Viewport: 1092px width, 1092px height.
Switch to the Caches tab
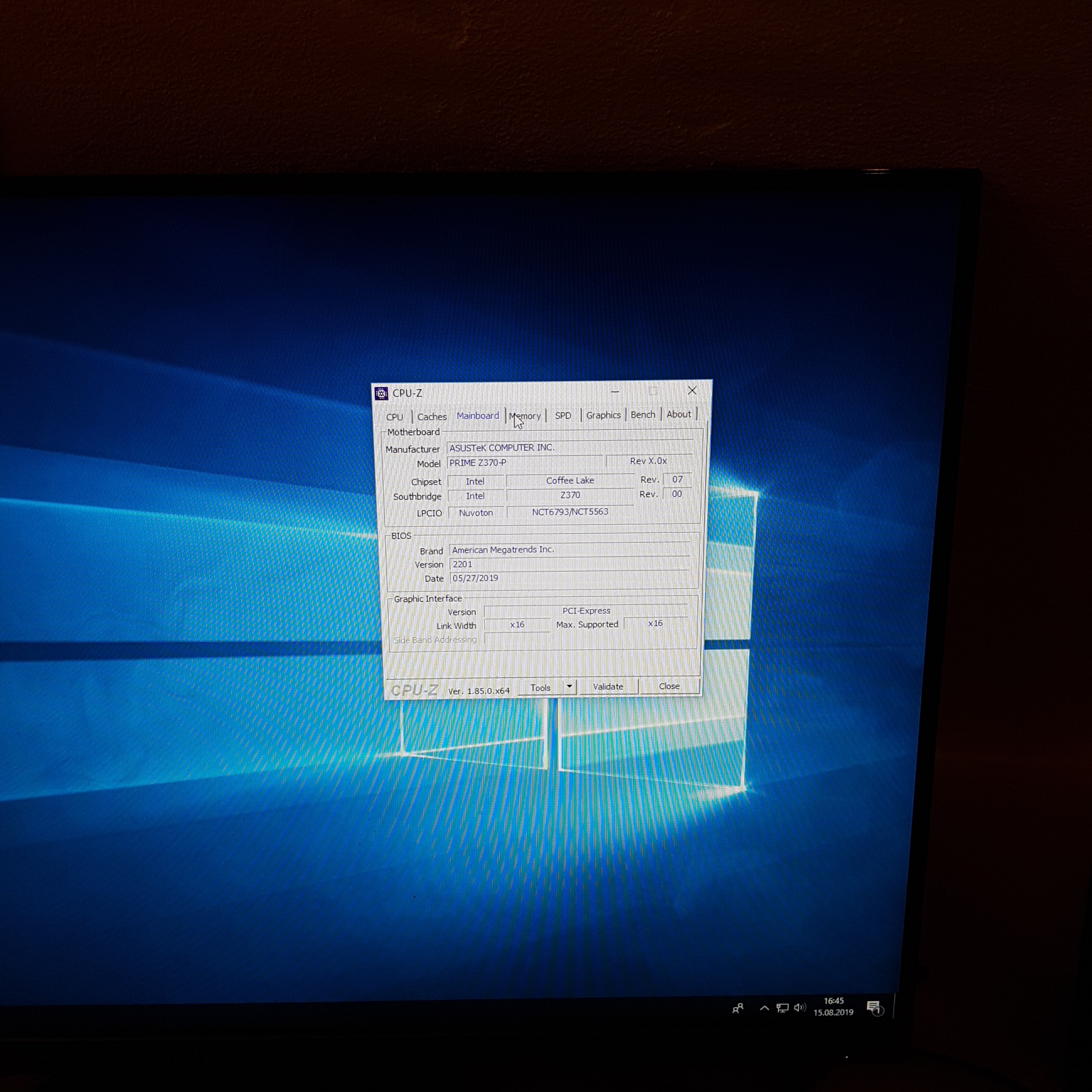pos(432,417)
